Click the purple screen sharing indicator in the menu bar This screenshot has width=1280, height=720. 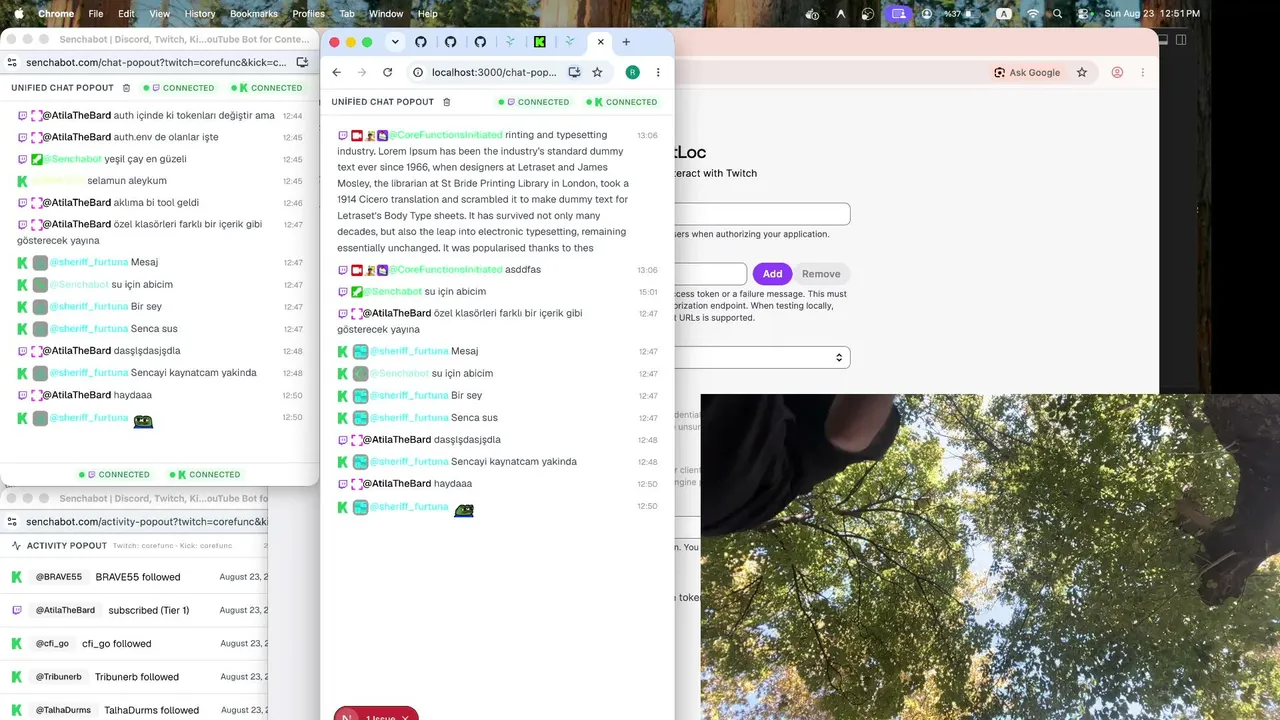(898, 14)
